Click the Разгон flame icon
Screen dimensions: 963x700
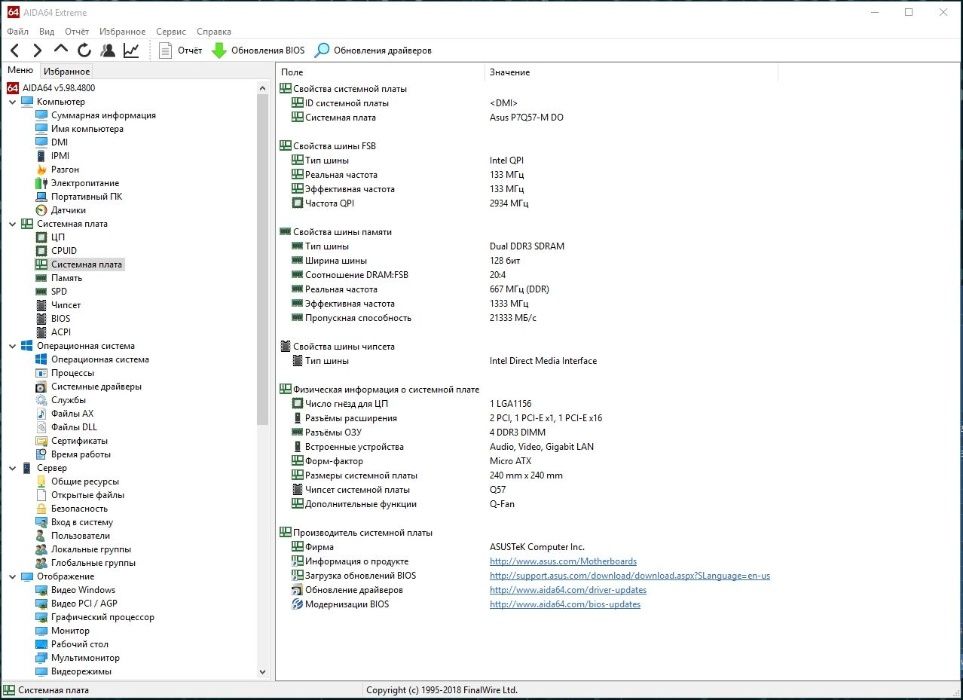[x=41, y=169]
